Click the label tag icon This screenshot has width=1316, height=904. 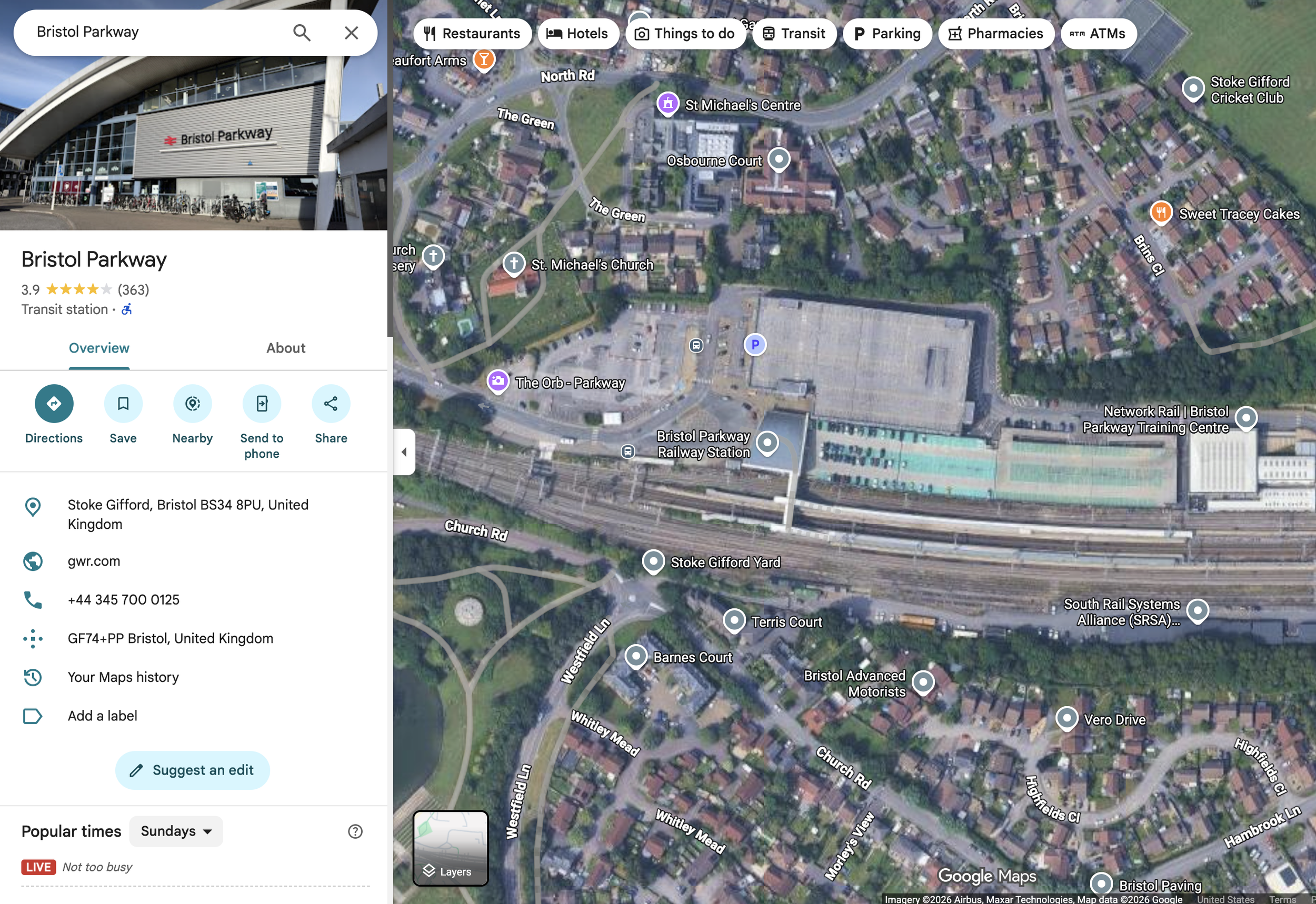(33, 716)
